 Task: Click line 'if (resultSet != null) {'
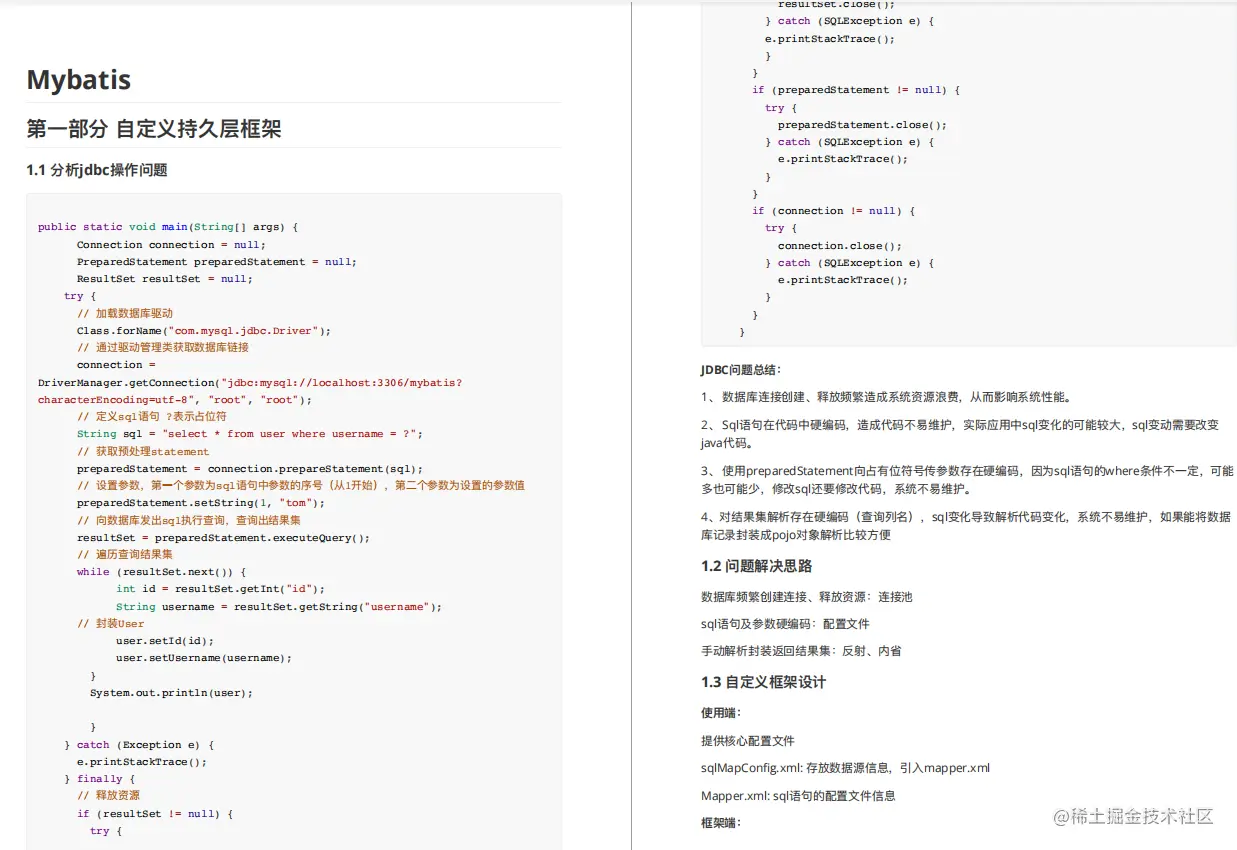(155, 814)
